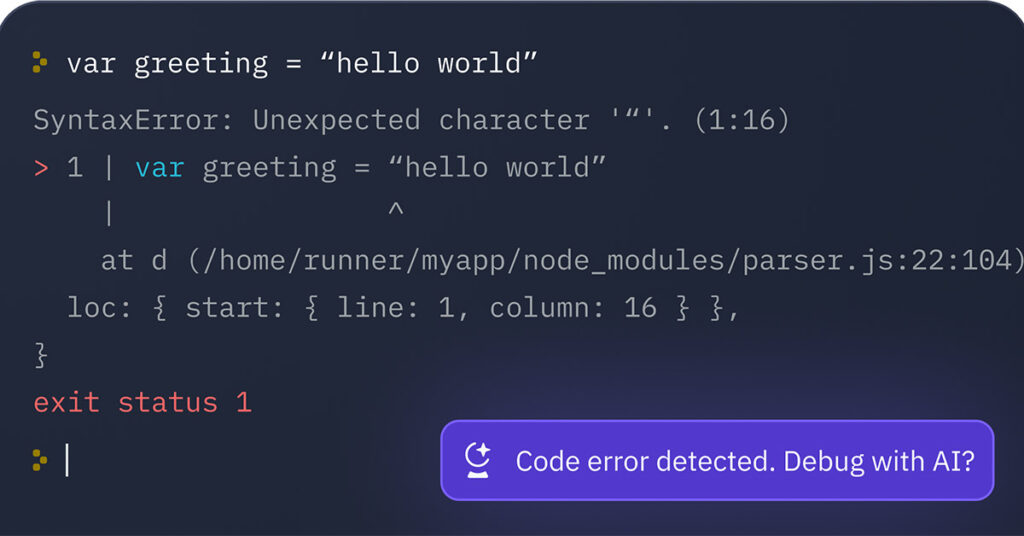Click the prompt icon beside the first command
This screenshot has width=1024, height=536.
pyautogui.click(x=39, y=63)
